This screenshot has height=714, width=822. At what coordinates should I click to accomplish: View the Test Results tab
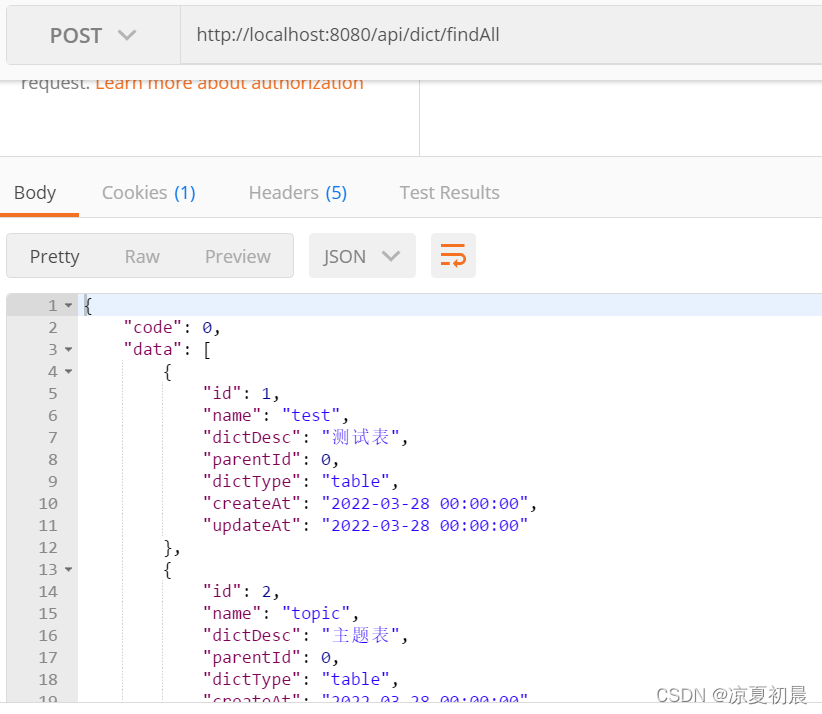449,192
